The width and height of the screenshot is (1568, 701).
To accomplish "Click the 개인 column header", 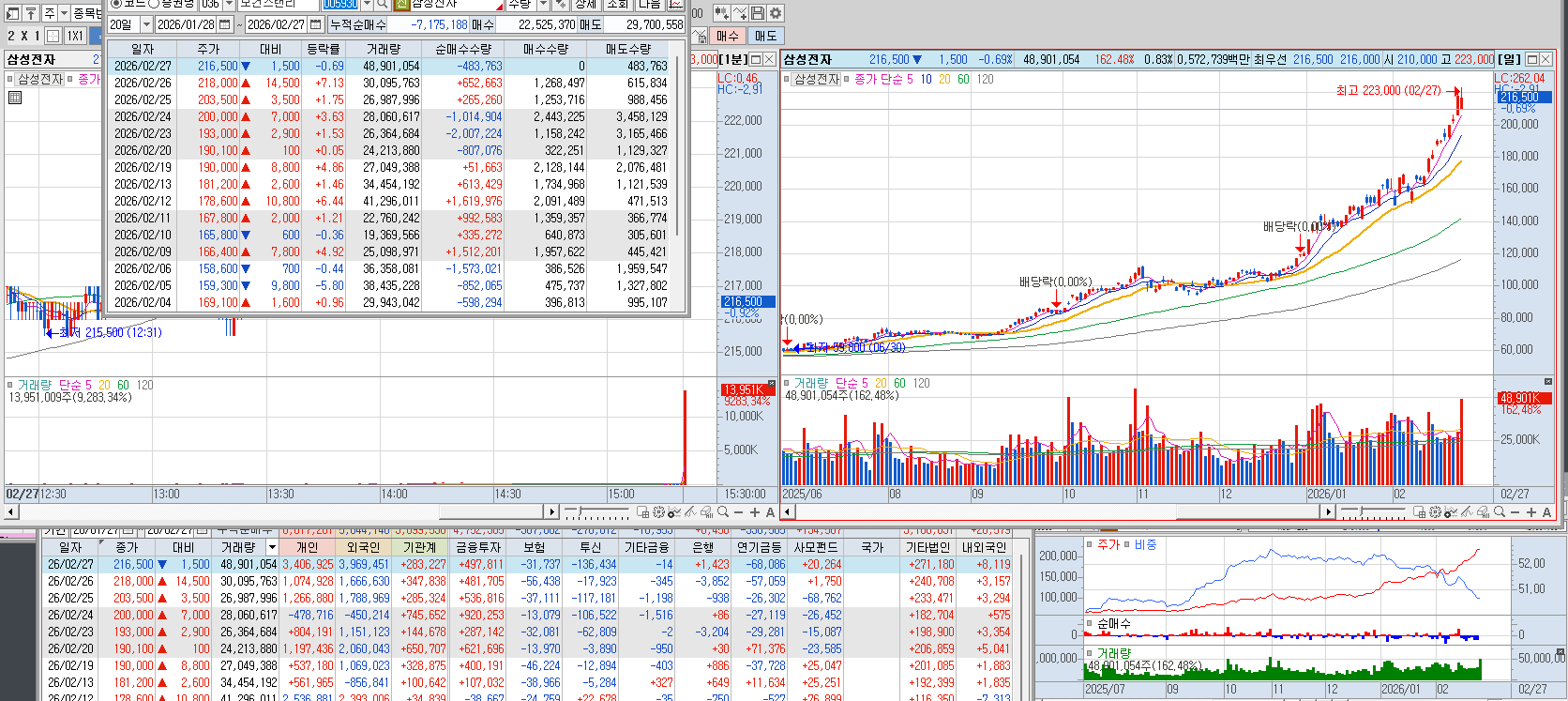I will [308, 547].
